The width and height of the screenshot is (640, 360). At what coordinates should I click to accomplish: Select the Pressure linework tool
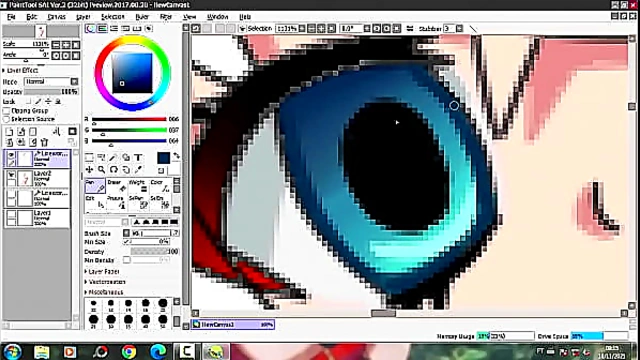(116, 202)
